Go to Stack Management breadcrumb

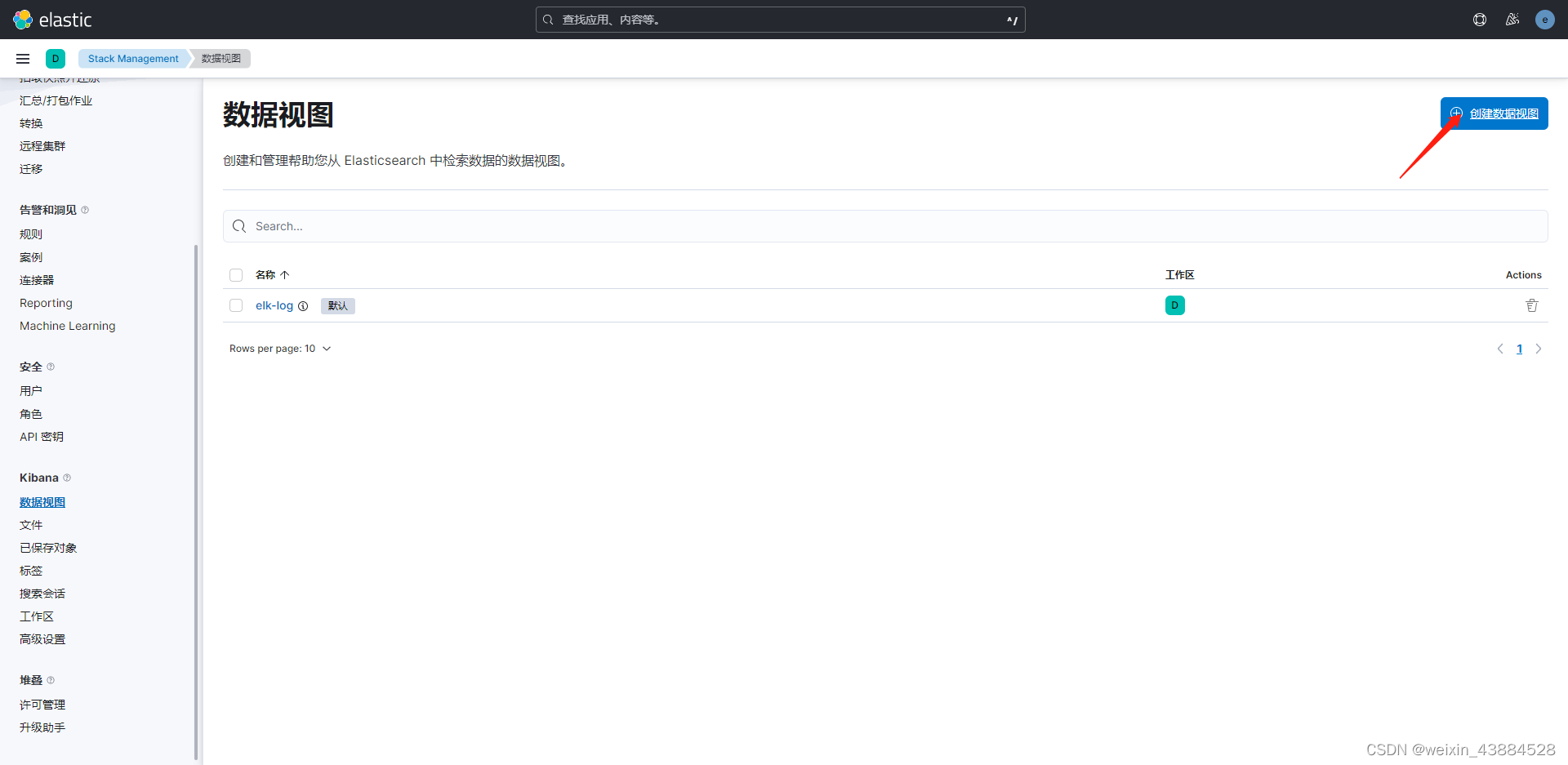click(x=133, y=59)
